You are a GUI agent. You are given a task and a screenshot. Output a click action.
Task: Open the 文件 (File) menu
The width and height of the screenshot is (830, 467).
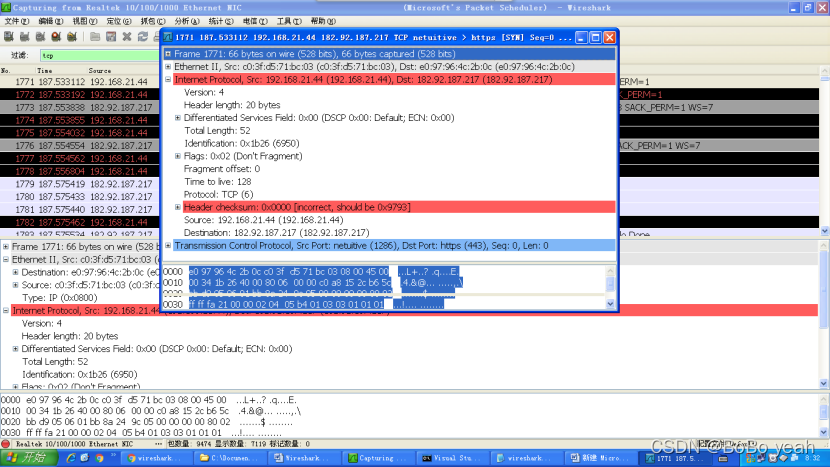click(16, 21)
